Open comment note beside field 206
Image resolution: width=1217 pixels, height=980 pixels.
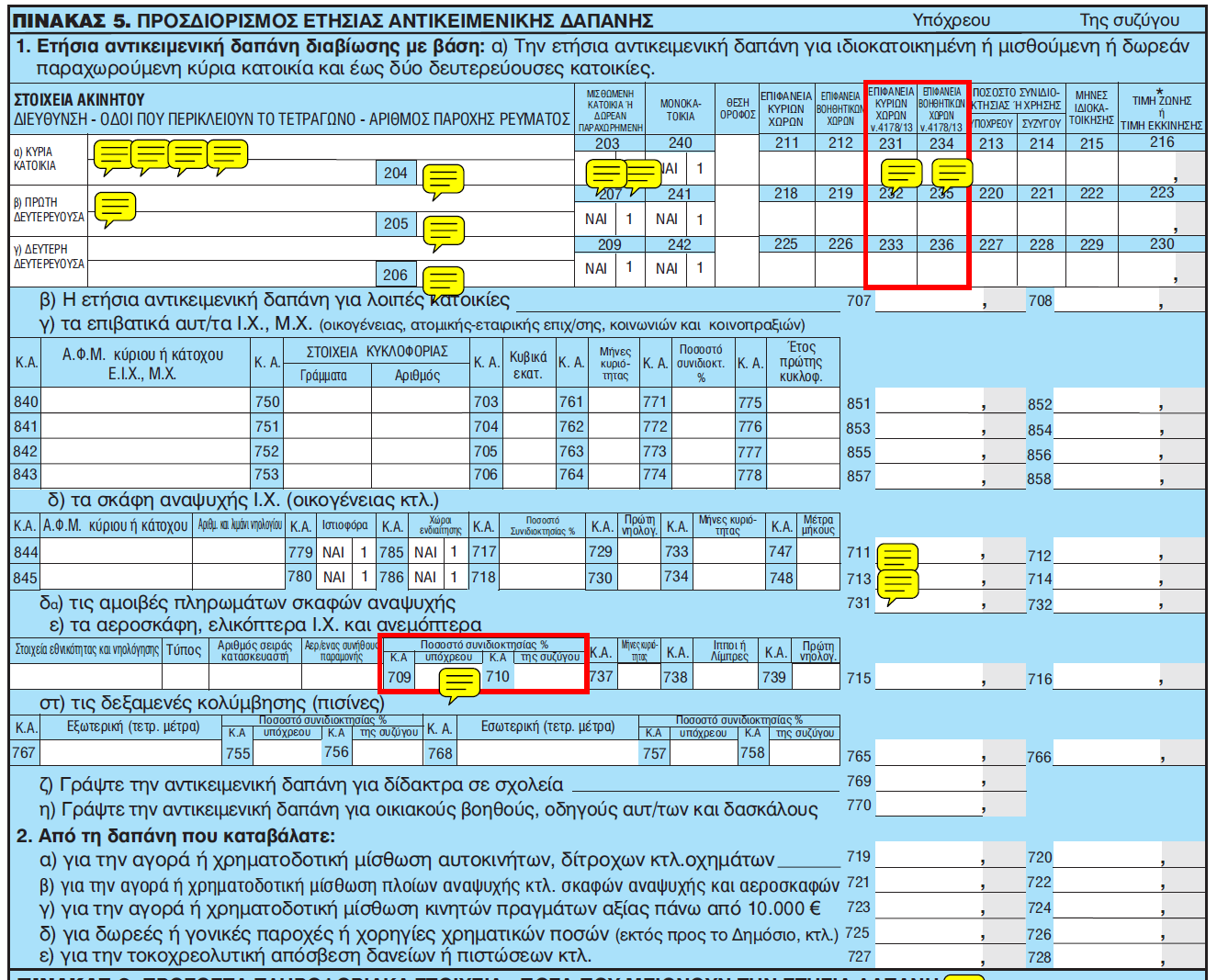[x=443, y=282]
